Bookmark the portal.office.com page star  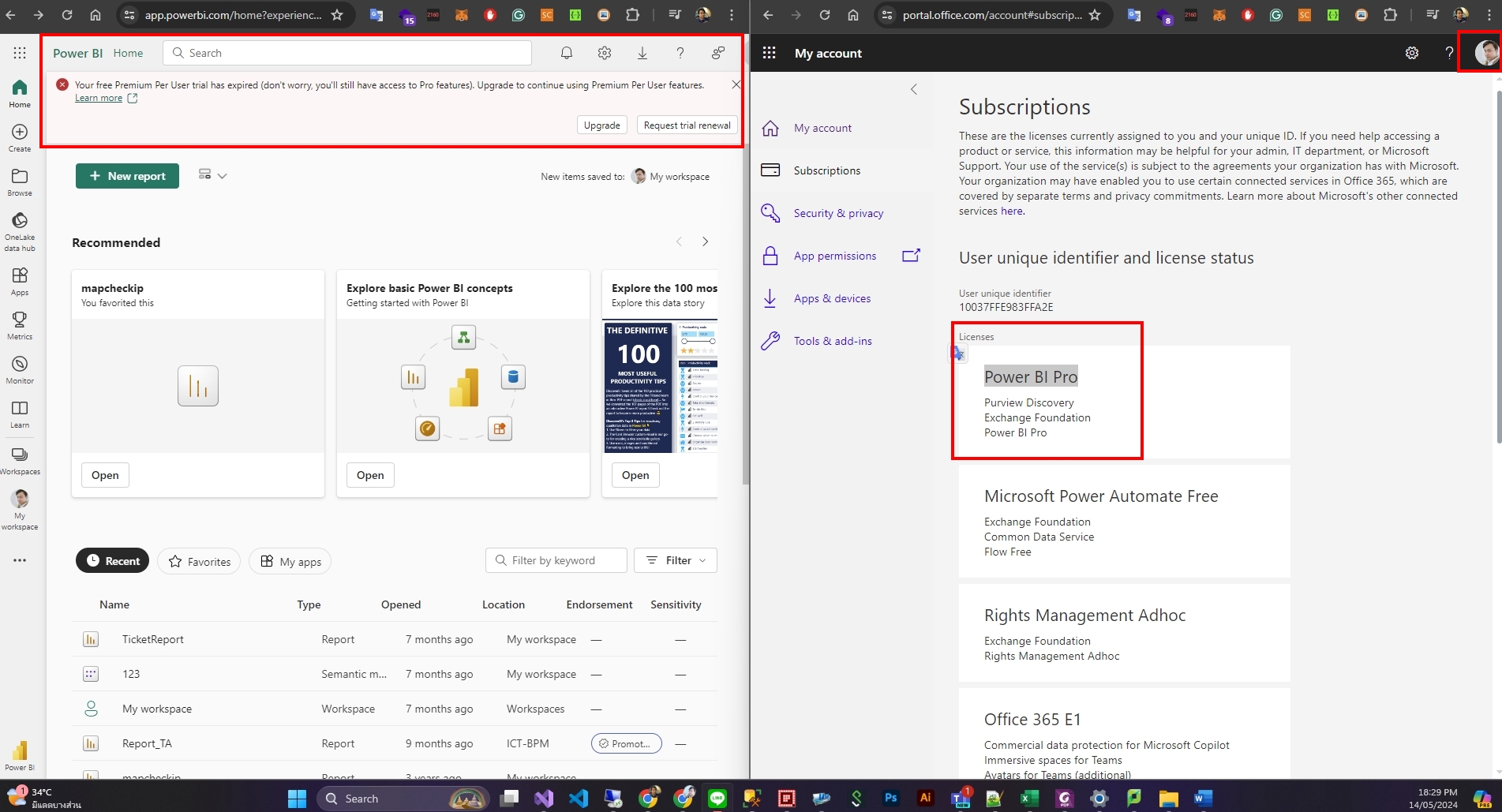point(1095,14)
